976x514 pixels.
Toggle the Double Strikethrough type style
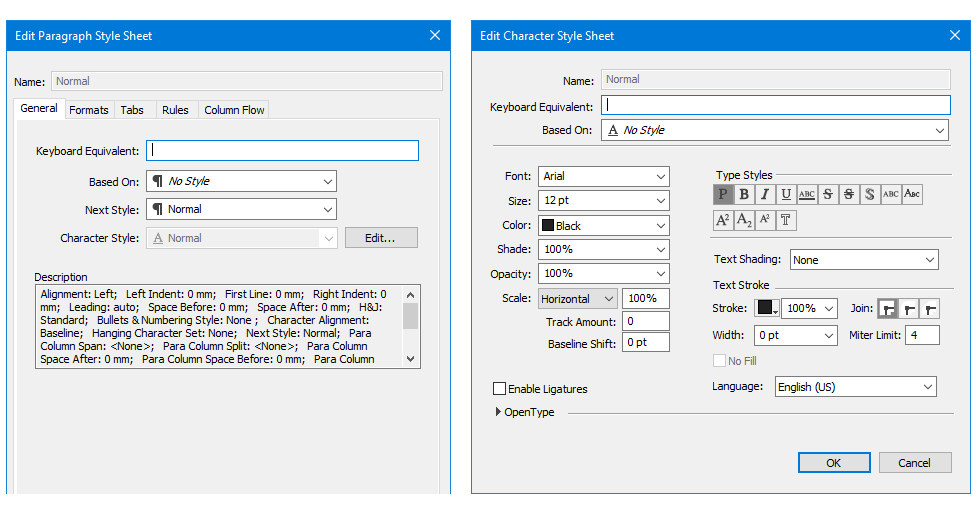(x=849, y=194)
